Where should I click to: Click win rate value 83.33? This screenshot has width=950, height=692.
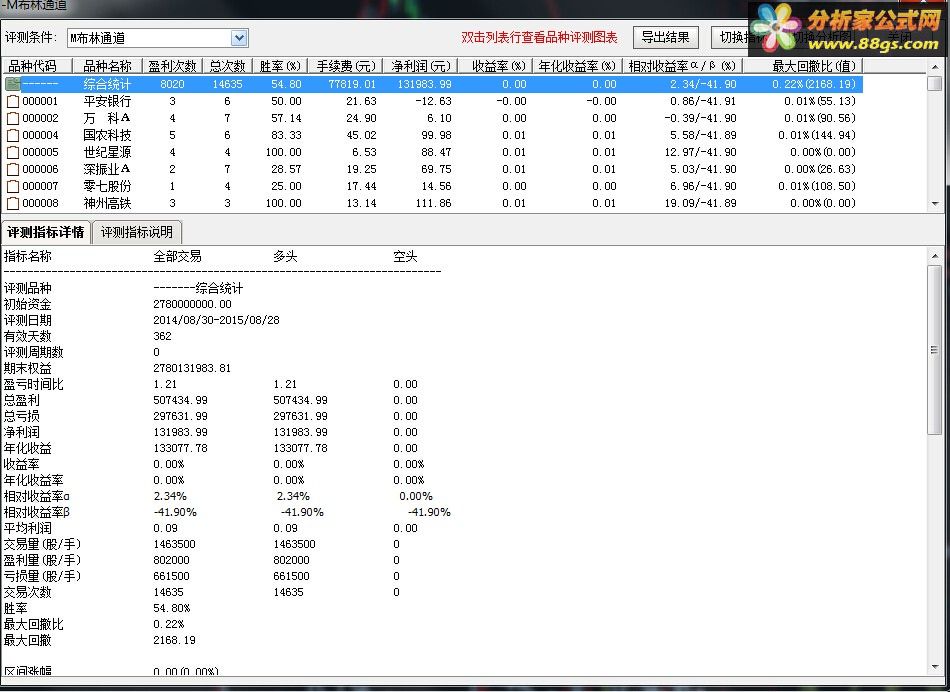click(286, 135)
